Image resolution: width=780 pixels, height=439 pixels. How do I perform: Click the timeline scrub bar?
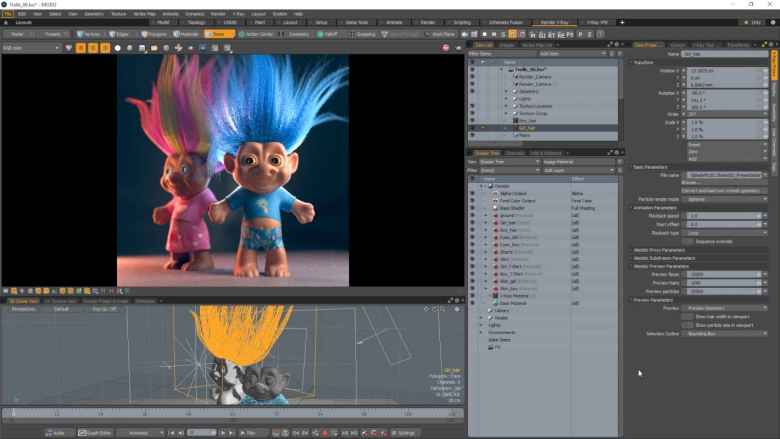[x=230, y=412]
